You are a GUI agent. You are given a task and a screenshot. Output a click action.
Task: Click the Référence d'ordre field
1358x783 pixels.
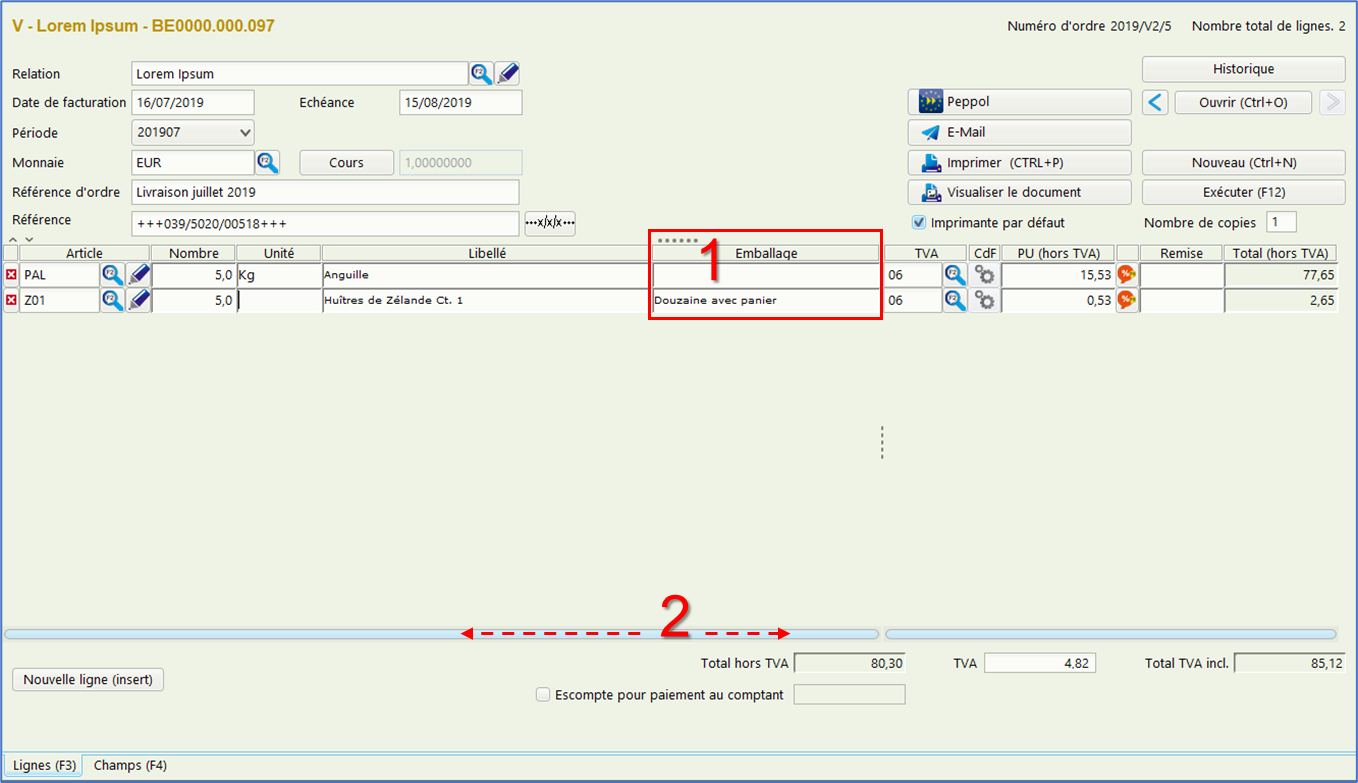(326, 192)
